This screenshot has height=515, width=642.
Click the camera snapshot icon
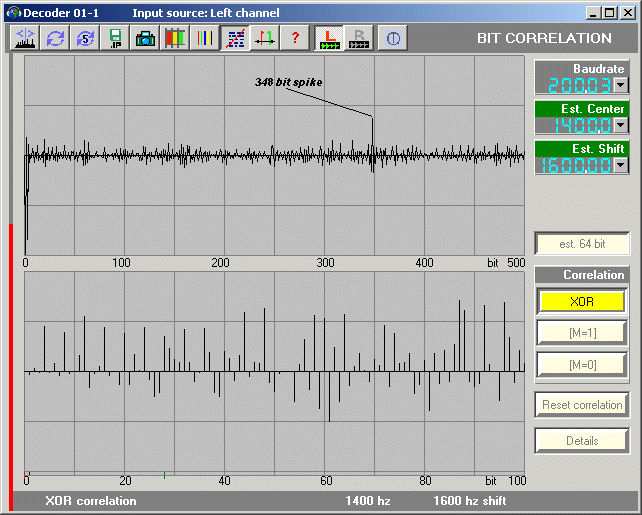pyautogui.click(x=145, y=38)
